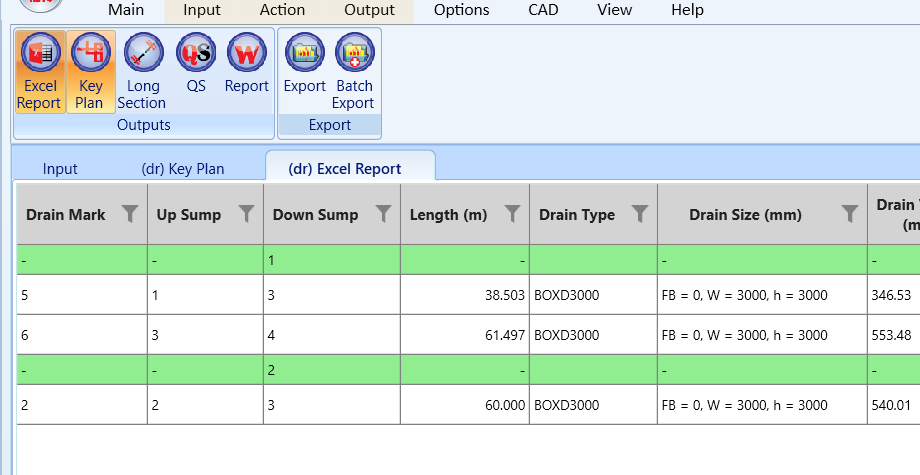Select BOXD3000 cell in drain mark 6 row
Image resolution: width=920 pixels, height=475 pixels.
click(x=593, y=335)
